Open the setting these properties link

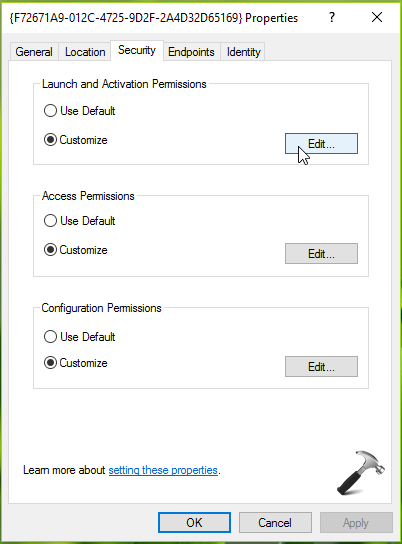(x=163, y=470)
